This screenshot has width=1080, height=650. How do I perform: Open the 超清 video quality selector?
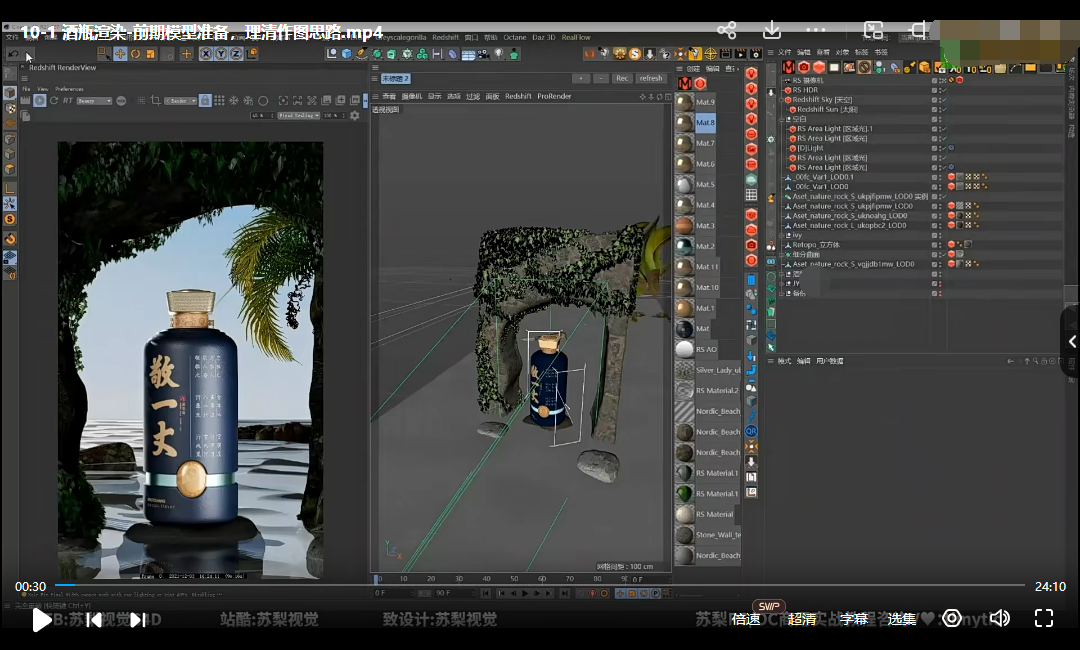(x=802, y=619)
